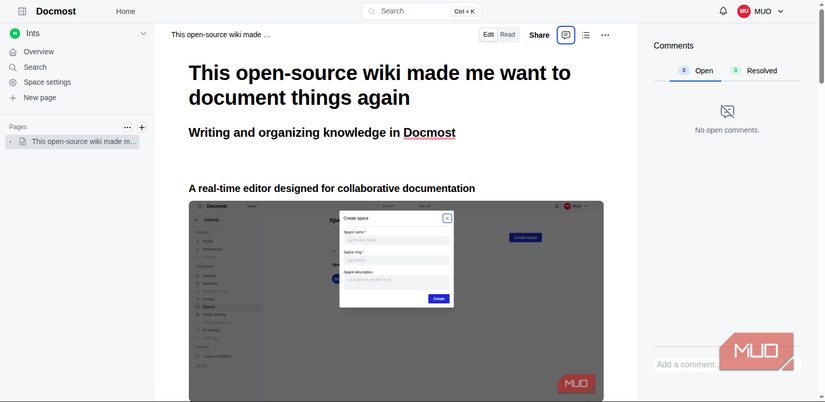Go to the Home menu item
The image size is (825, 402).
[x=126, y=11]
